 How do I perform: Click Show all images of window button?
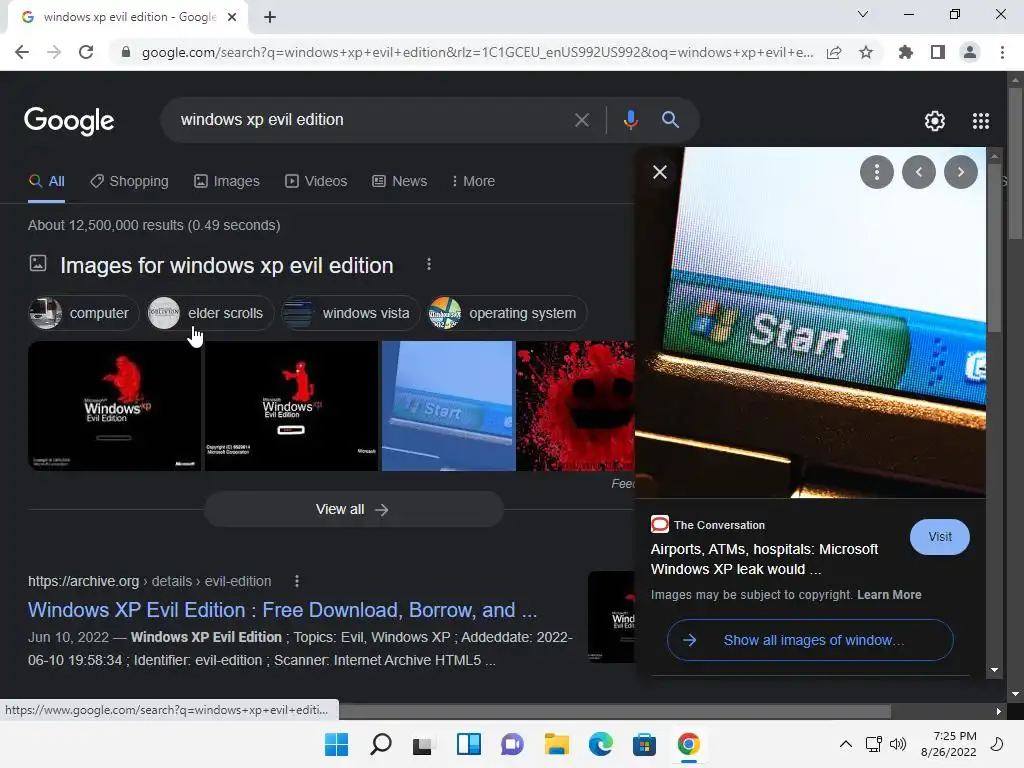[810, 640]
